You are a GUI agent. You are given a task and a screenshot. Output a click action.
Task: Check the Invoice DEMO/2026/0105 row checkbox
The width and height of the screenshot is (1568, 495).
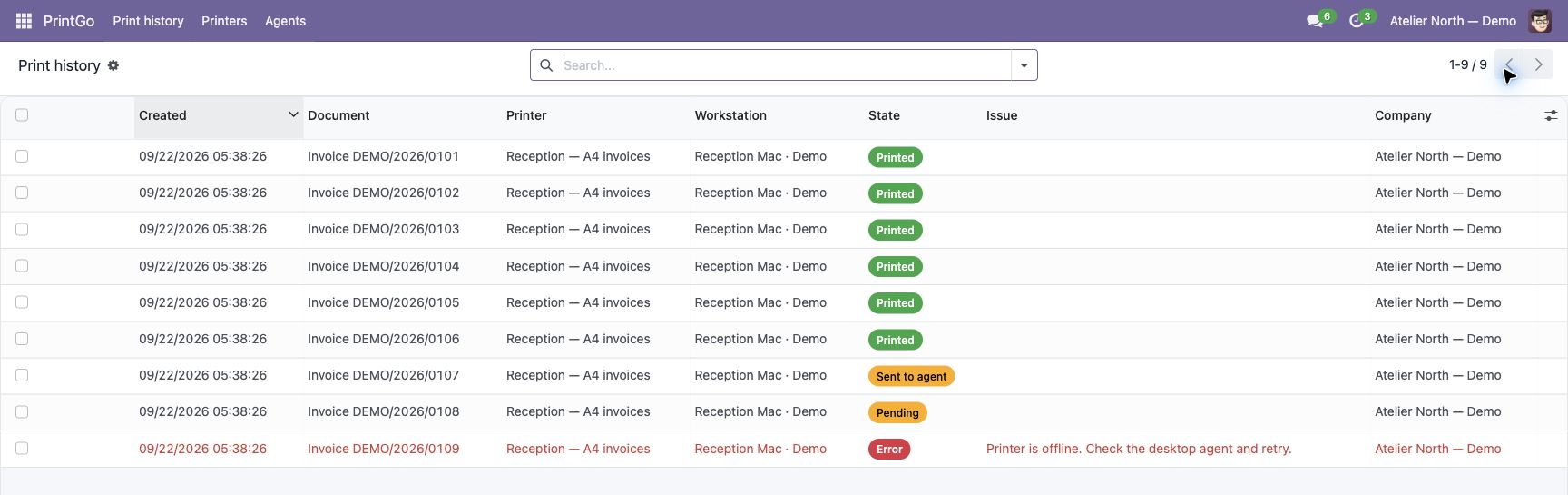[x=22, y=302]
